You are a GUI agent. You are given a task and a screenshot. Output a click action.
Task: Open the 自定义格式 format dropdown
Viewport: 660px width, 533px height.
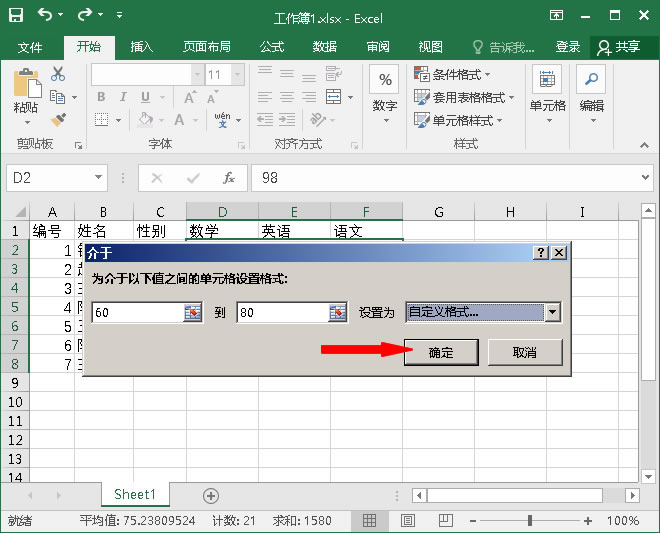[552, 312]
